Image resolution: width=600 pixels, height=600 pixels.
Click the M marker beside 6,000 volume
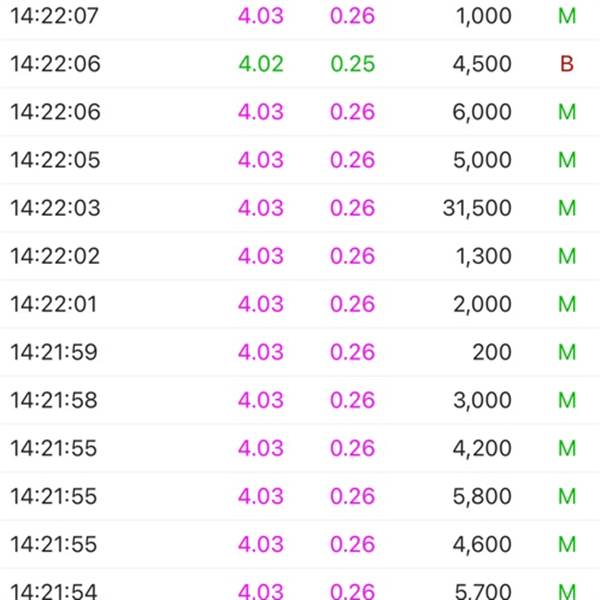pyautogui.click(x=567, y=112)
